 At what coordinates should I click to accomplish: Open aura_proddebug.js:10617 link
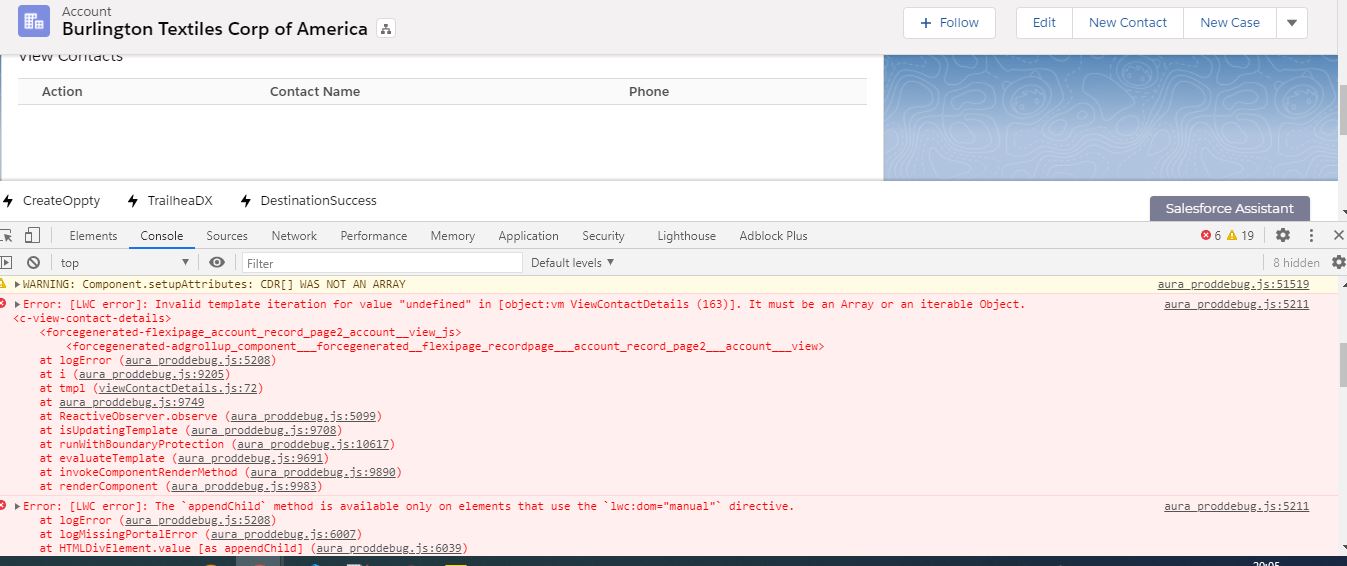[313, 444]
